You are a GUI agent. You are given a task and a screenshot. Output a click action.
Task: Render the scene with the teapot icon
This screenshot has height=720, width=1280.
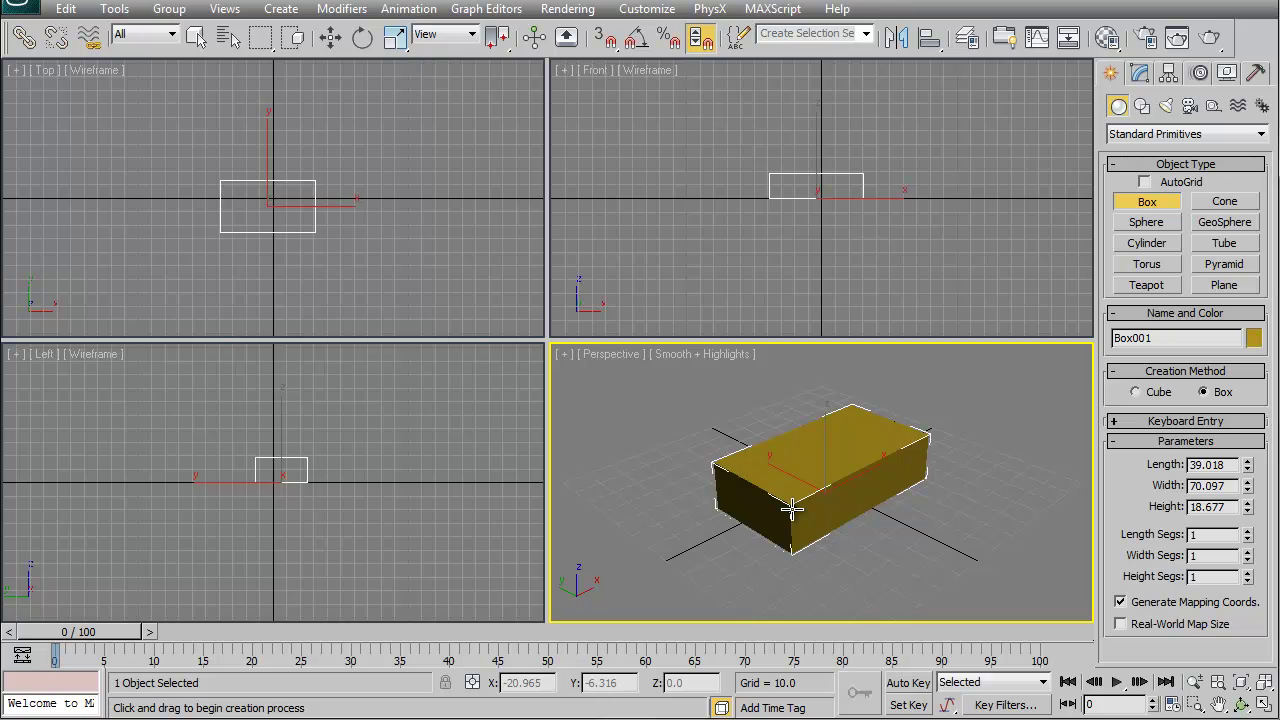[1209, 38]
